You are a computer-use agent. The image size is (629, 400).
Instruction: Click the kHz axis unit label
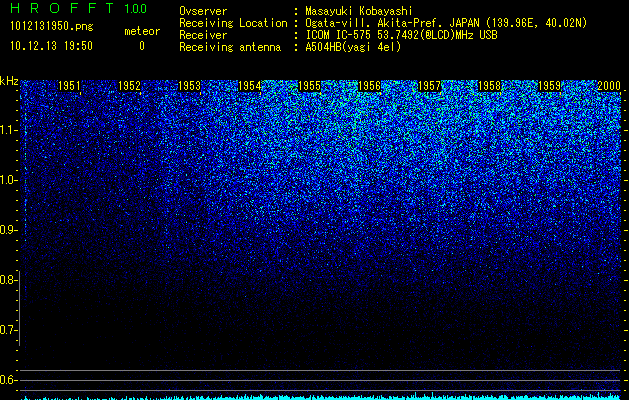9,81
